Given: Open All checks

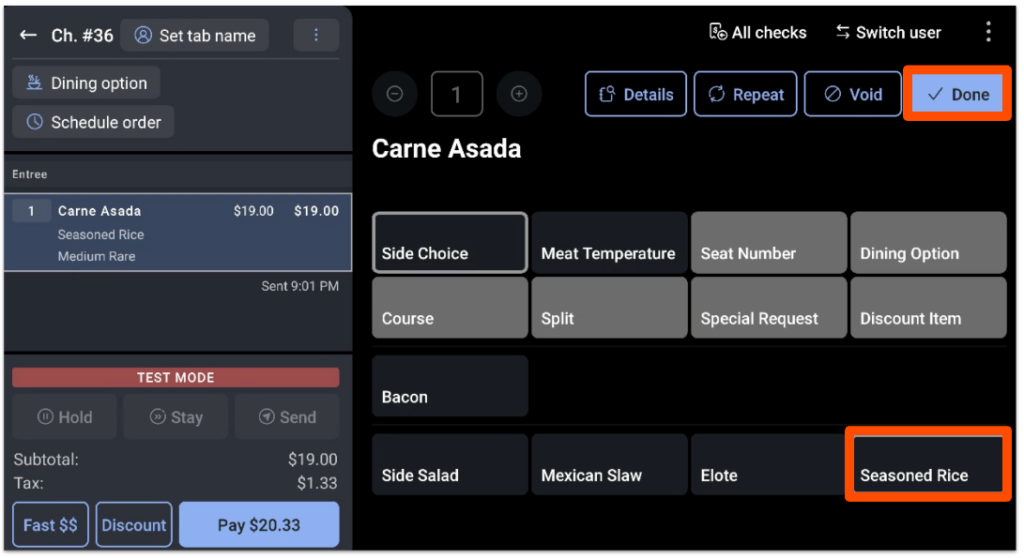Looking at the screenshot, I should 758,32.
